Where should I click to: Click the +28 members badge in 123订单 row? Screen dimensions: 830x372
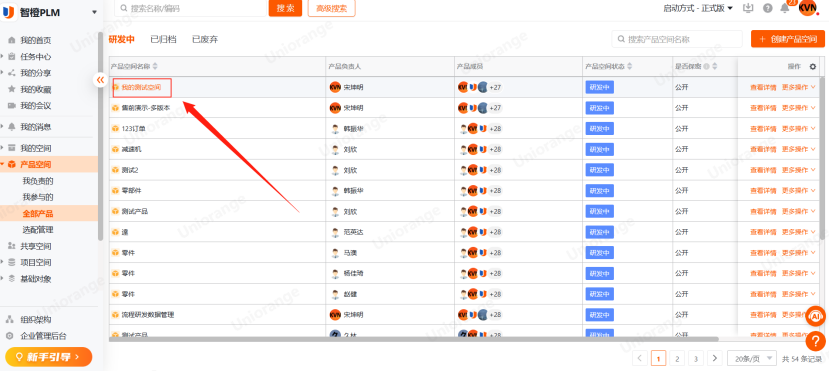[495, 129]
